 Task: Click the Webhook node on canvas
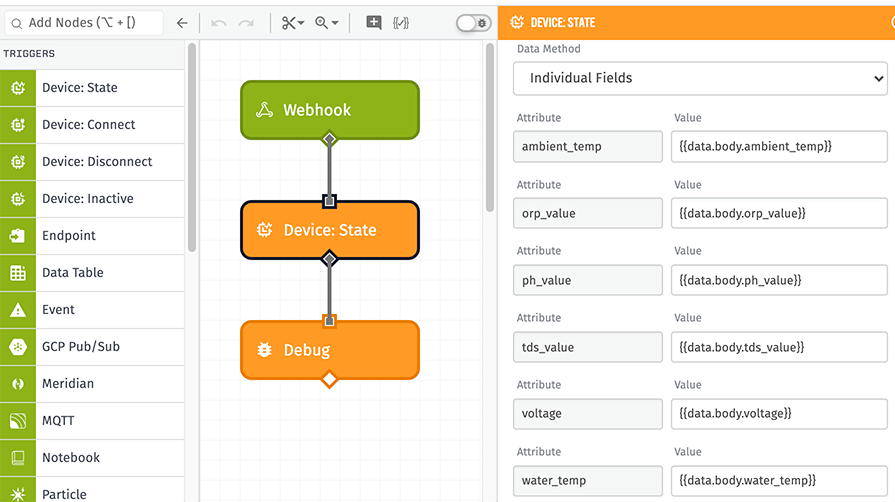[329, 110]
